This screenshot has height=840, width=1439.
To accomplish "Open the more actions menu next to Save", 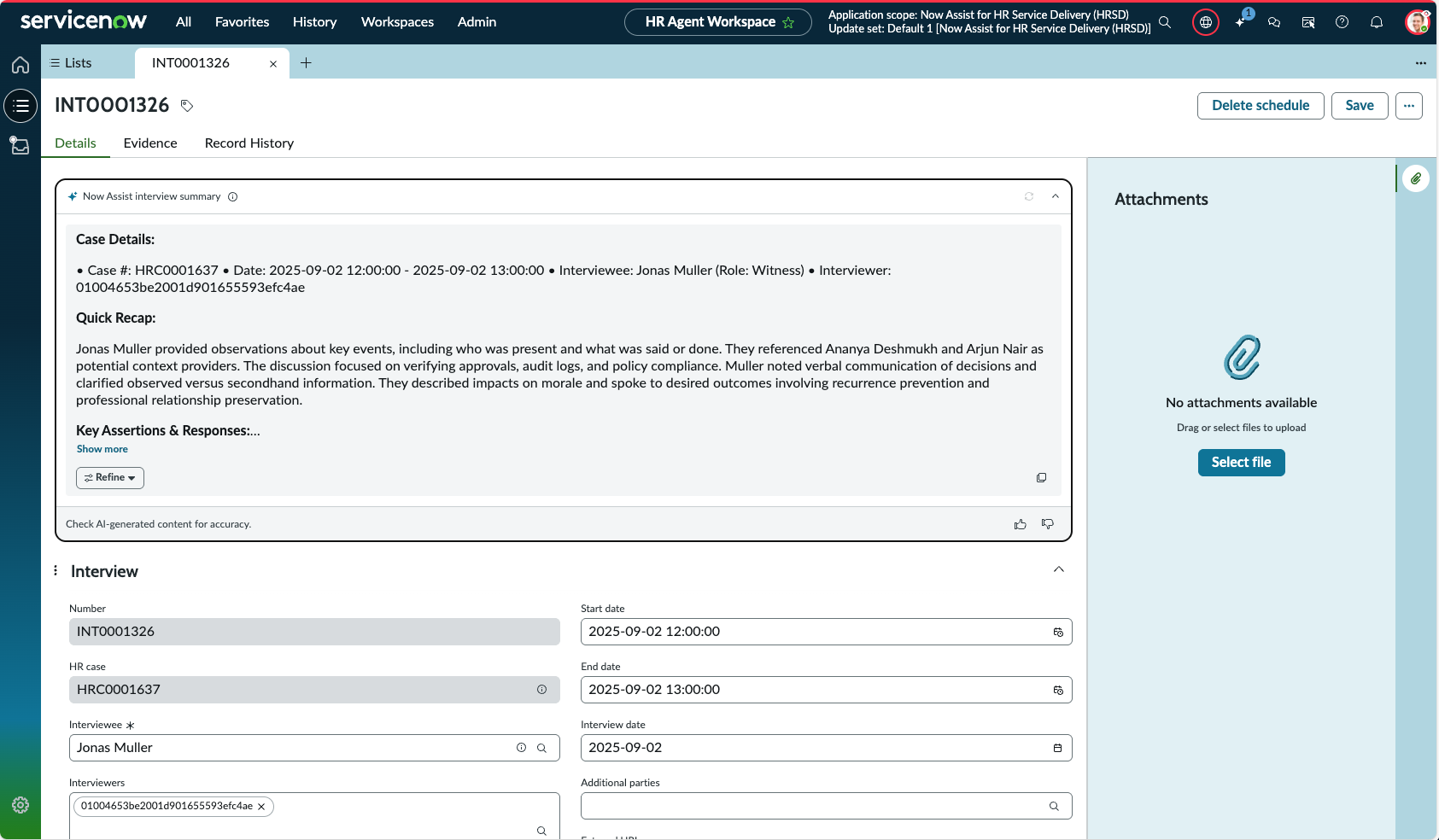I will (x=1409, y=106).
